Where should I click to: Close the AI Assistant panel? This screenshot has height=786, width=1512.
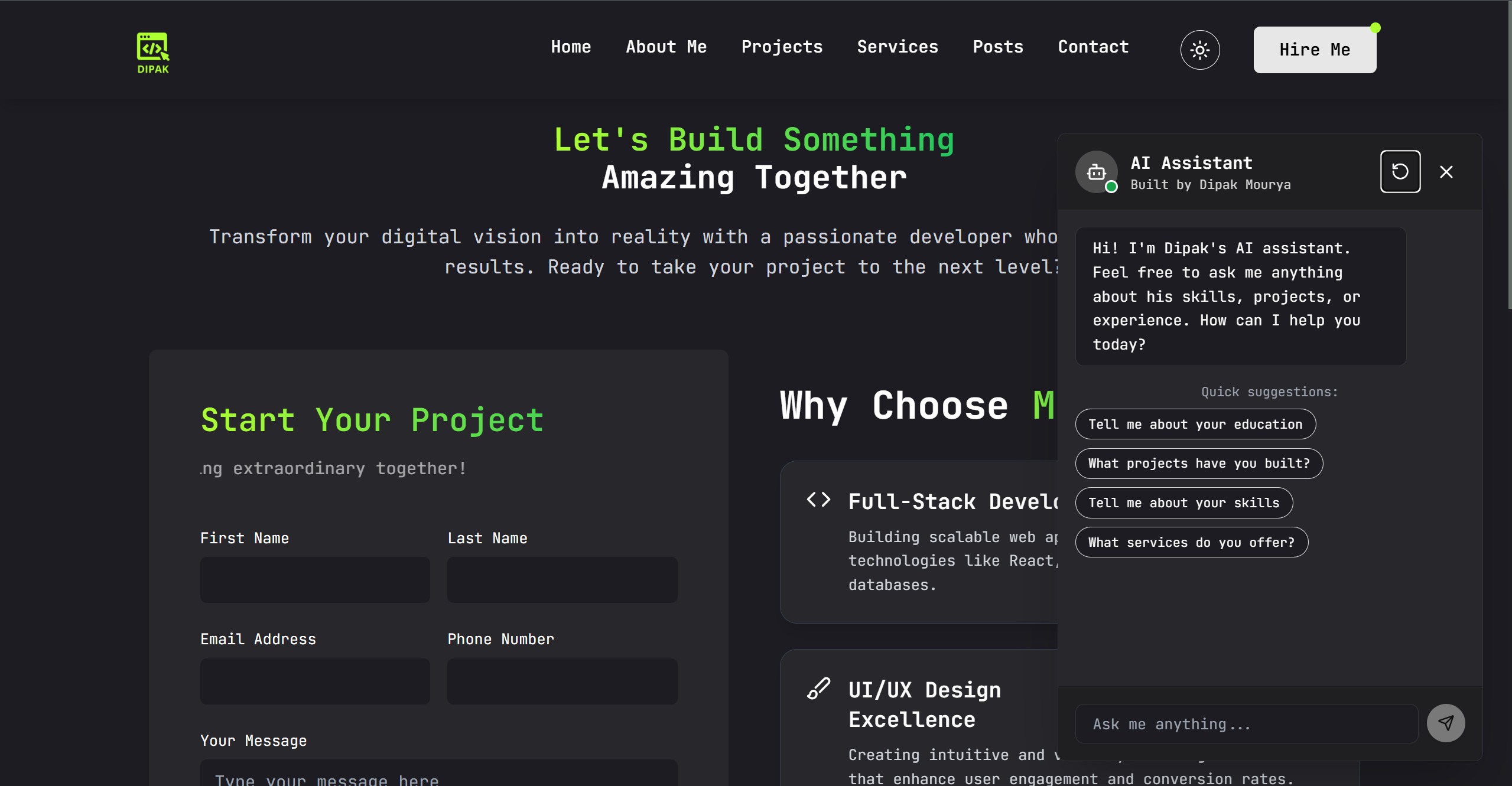coord(1446,171)
